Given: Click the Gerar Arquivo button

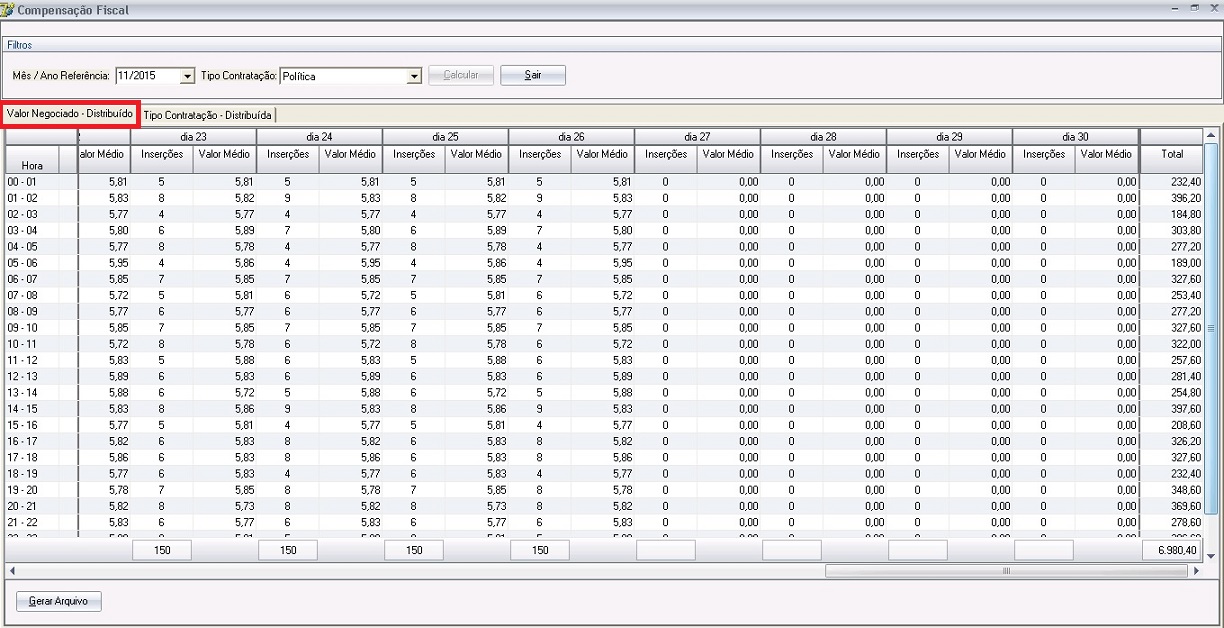Looking at the screenshot, I should pyautogui.click(x=59, y=601).
